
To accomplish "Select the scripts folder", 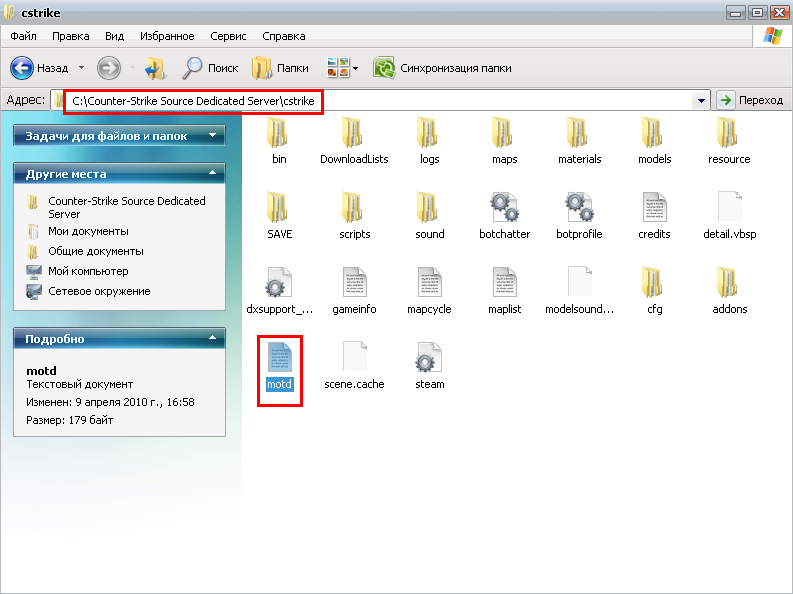I will pyautogui.click(x=354, y=215).
